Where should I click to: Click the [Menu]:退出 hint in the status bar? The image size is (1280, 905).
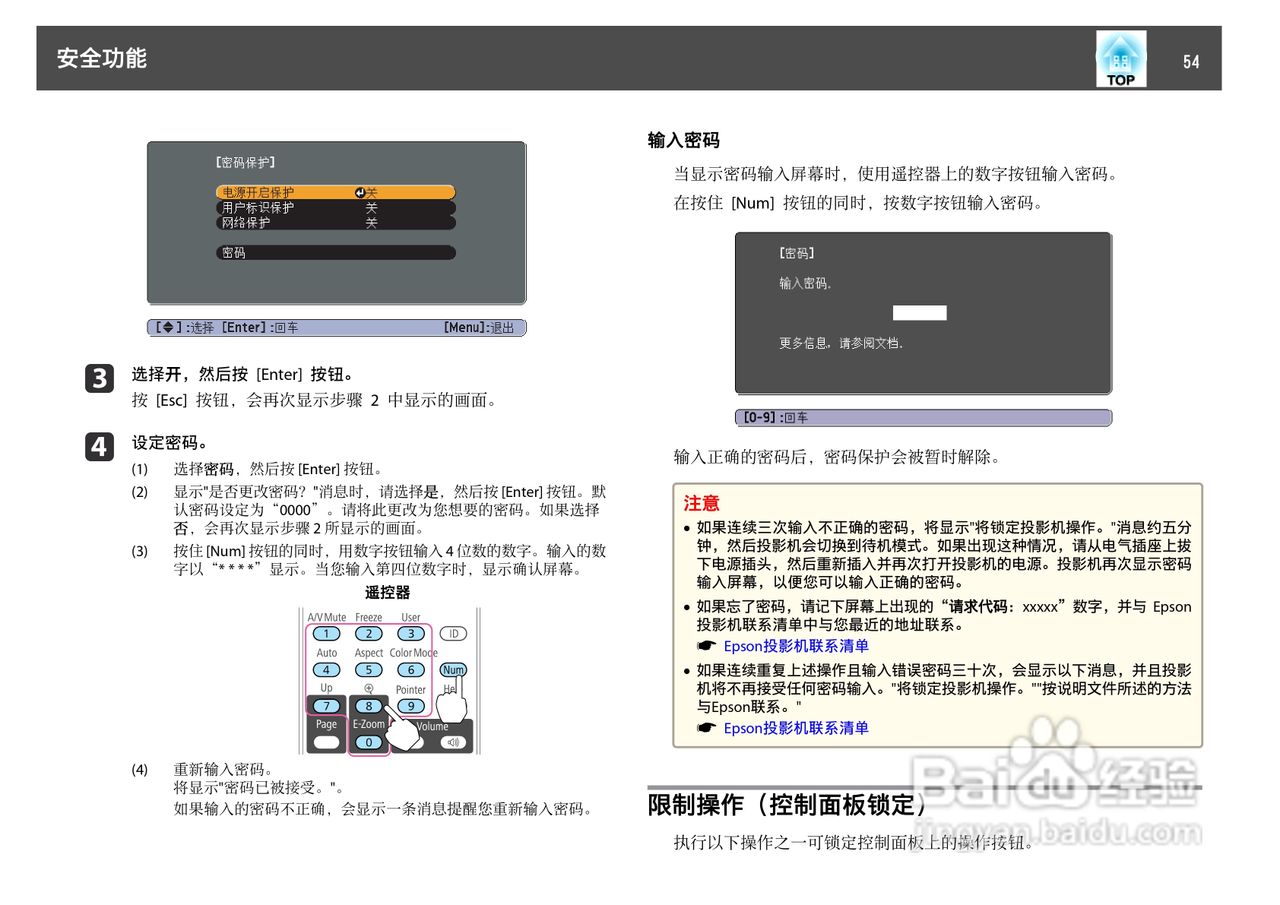point(478,328)
